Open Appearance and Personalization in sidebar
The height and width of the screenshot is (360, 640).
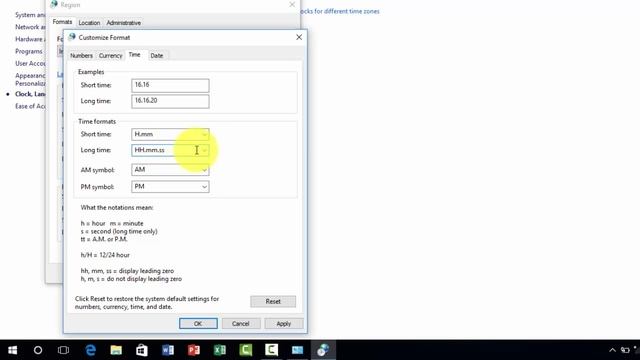(30, 80)
